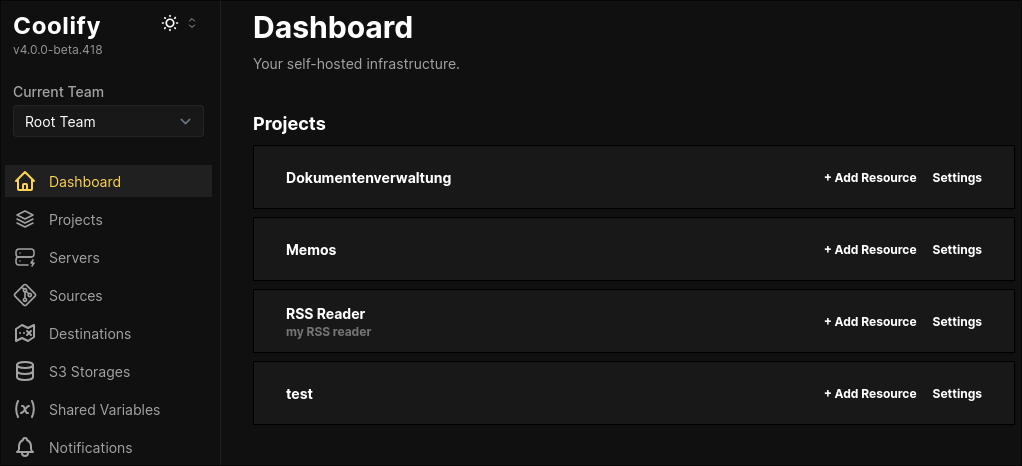Click the Coolify logo title
The width and height of the screenshot is (1022, 466).
point(57,25)
